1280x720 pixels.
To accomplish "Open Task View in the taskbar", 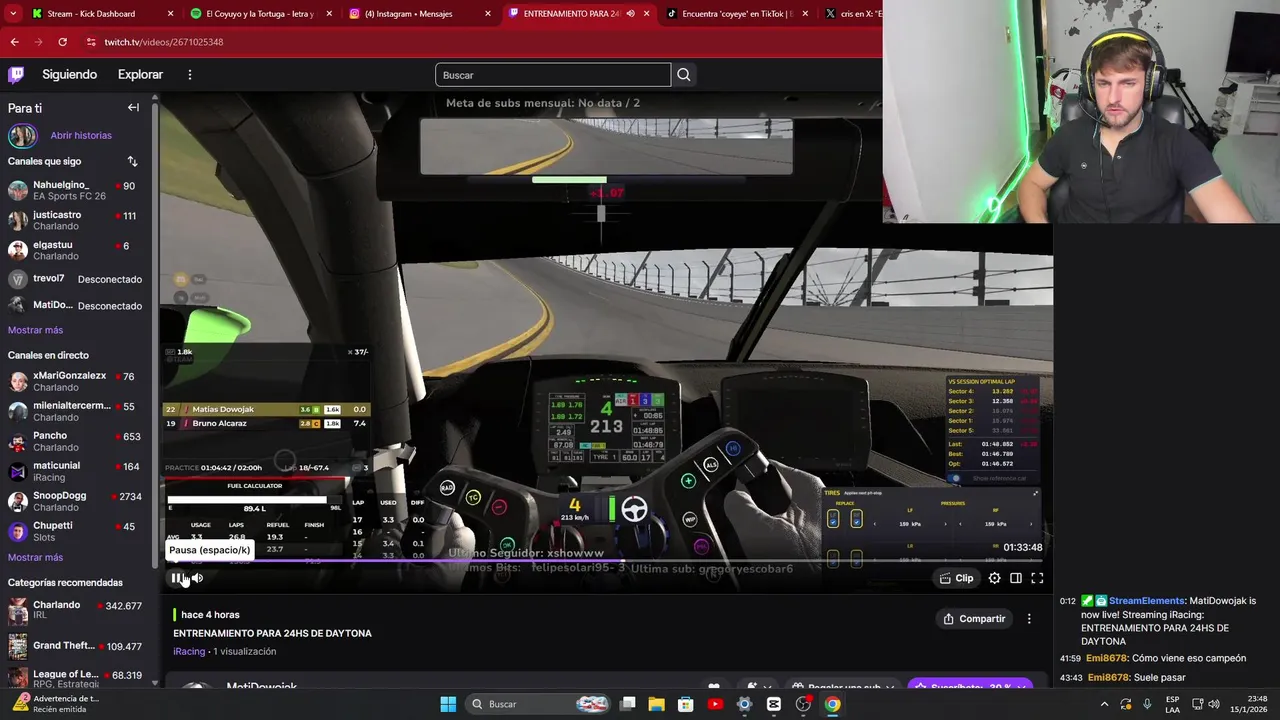I will 627,704.
